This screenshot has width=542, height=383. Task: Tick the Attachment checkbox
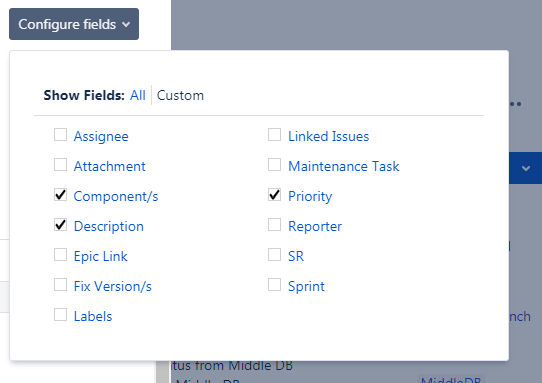60,165
